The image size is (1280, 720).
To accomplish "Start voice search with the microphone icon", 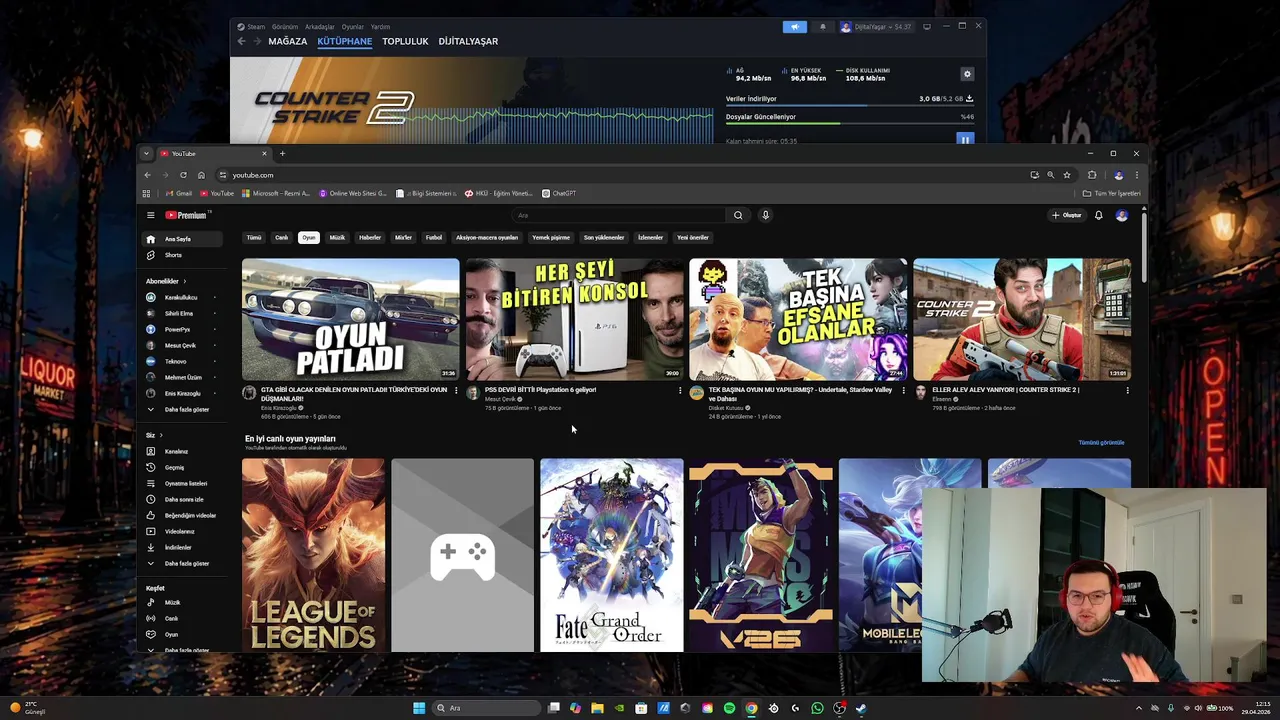I will [766, 215].
